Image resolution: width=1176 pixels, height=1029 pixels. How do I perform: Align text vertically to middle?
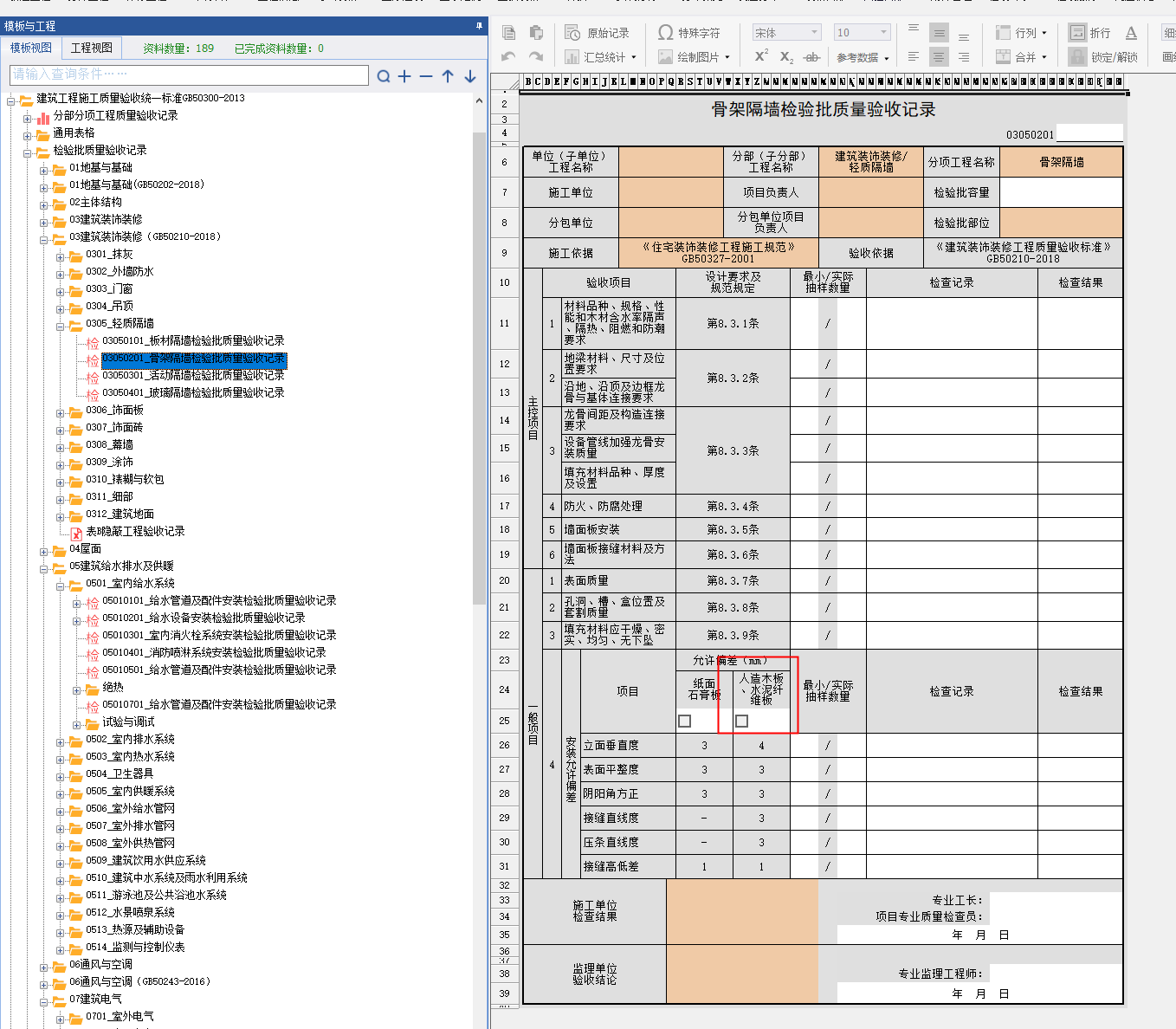point(939,33)
